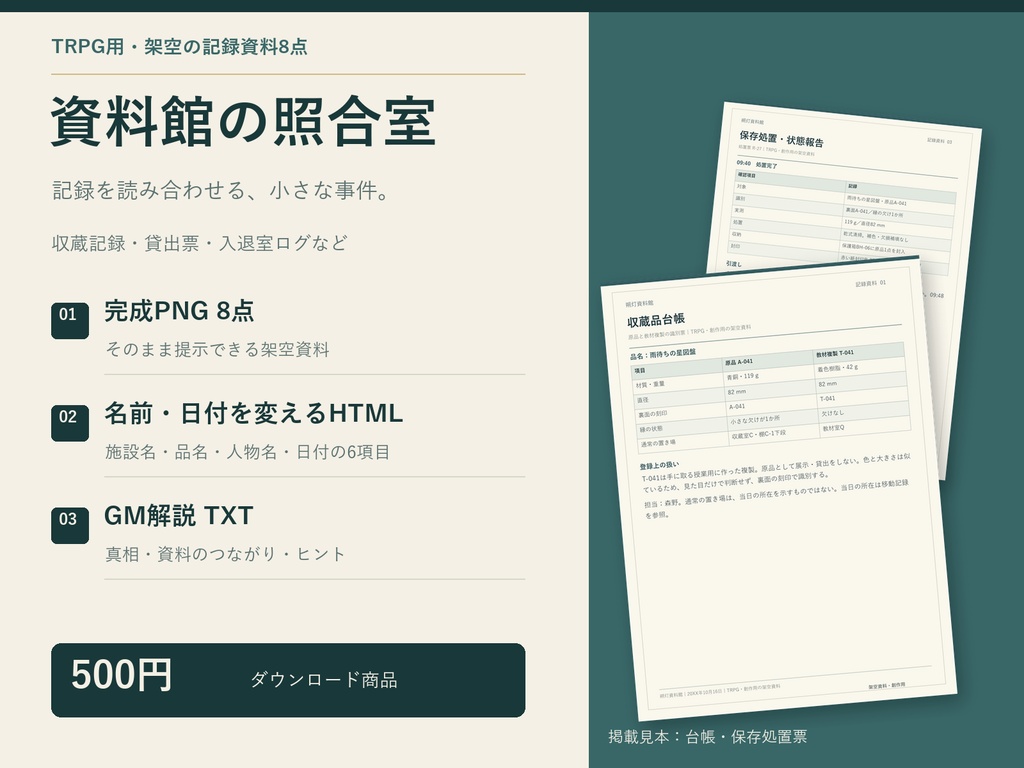Click the tagline 記録を読み合わせる、小さな事件。

pos(222,191)
